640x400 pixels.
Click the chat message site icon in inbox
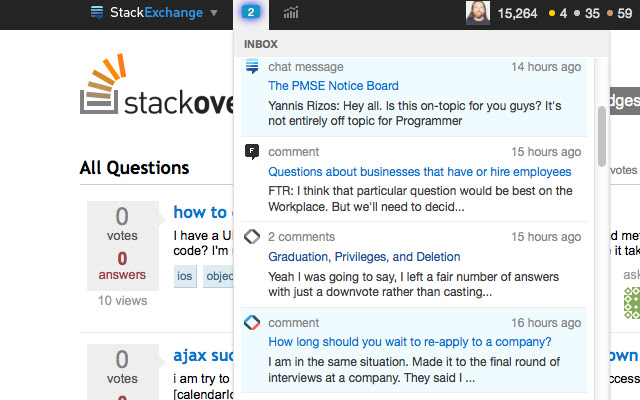pyautogui.click(x=252, y=66)
